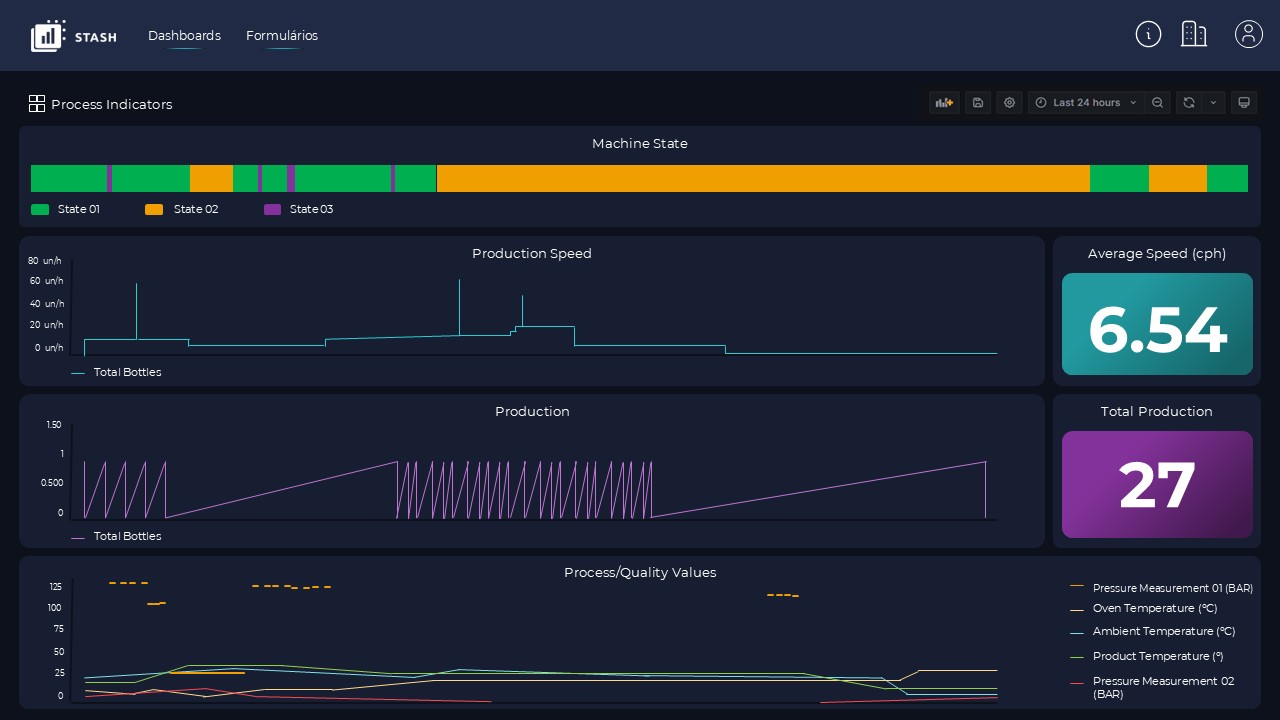Viewport: 1280px width, 720px height.
Task: Refresh the dashboard data
Action: (x=1189, y=102)
